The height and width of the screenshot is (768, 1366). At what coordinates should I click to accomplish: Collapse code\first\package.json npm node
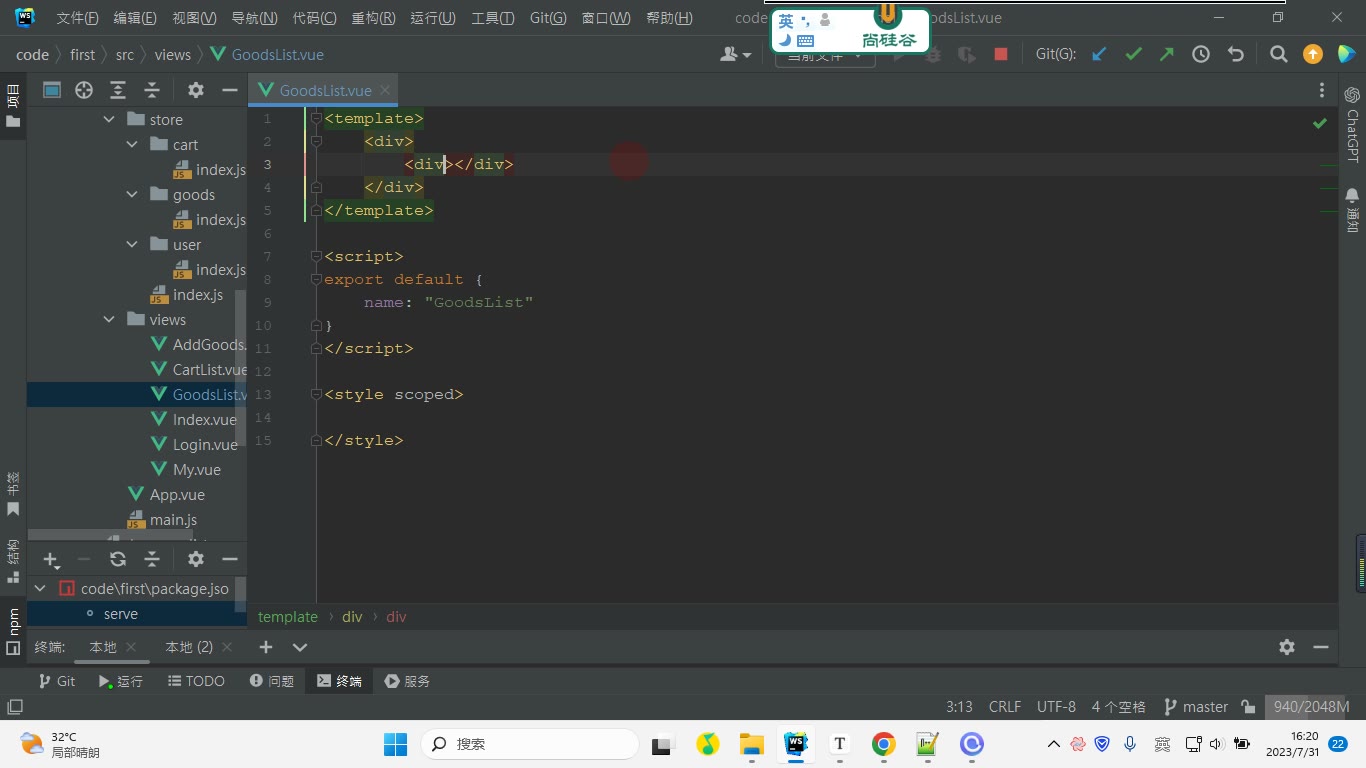pyautogui.click(x=40, y=589)
